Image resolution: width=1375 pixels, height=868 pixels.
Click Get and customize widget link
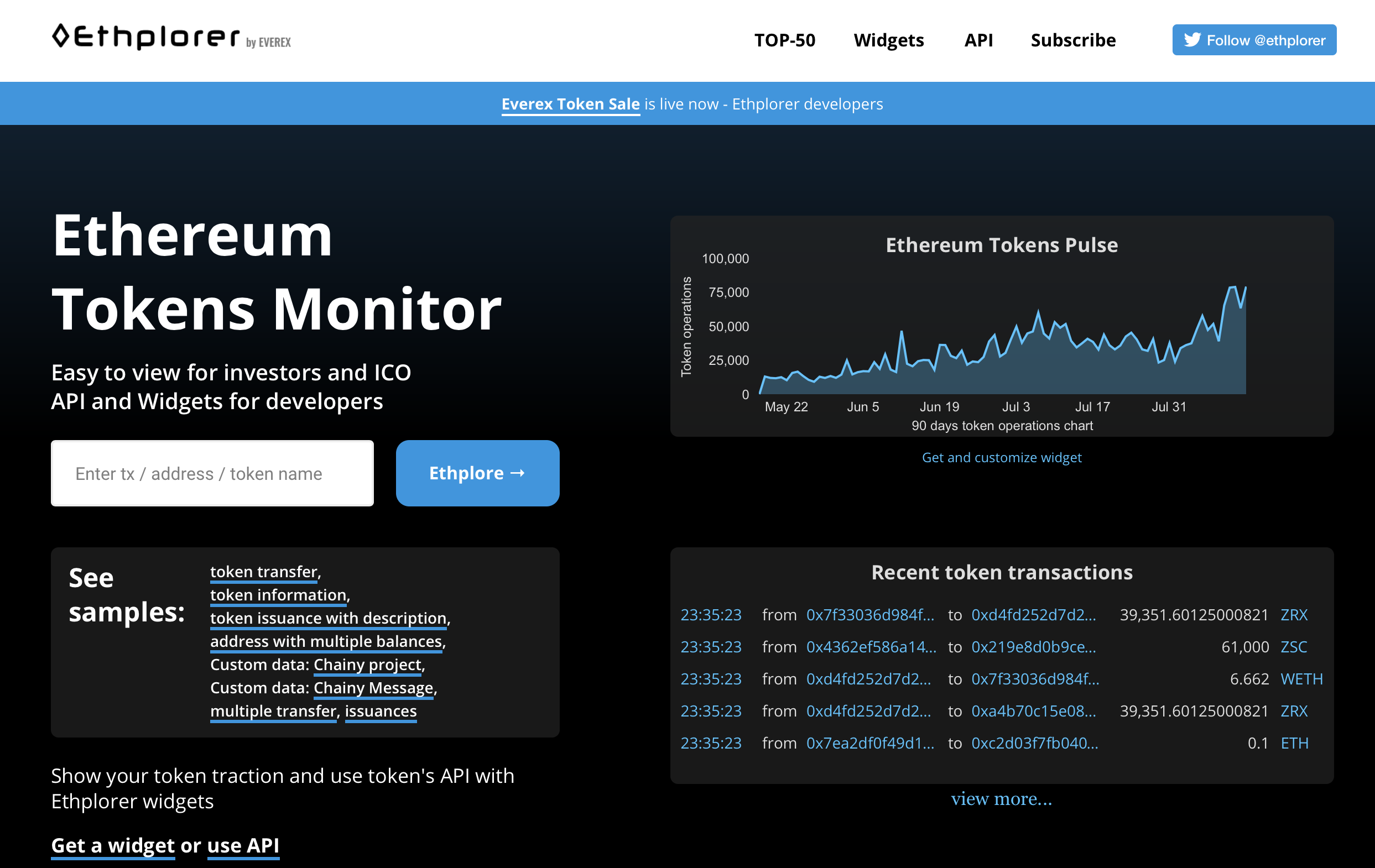tap(1001, 457)
